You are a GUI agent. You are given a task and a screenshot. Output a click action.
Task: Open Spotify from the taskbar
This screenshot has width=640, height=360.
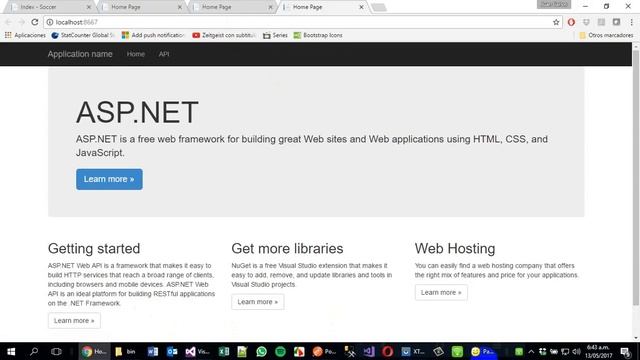coord(280,351)
